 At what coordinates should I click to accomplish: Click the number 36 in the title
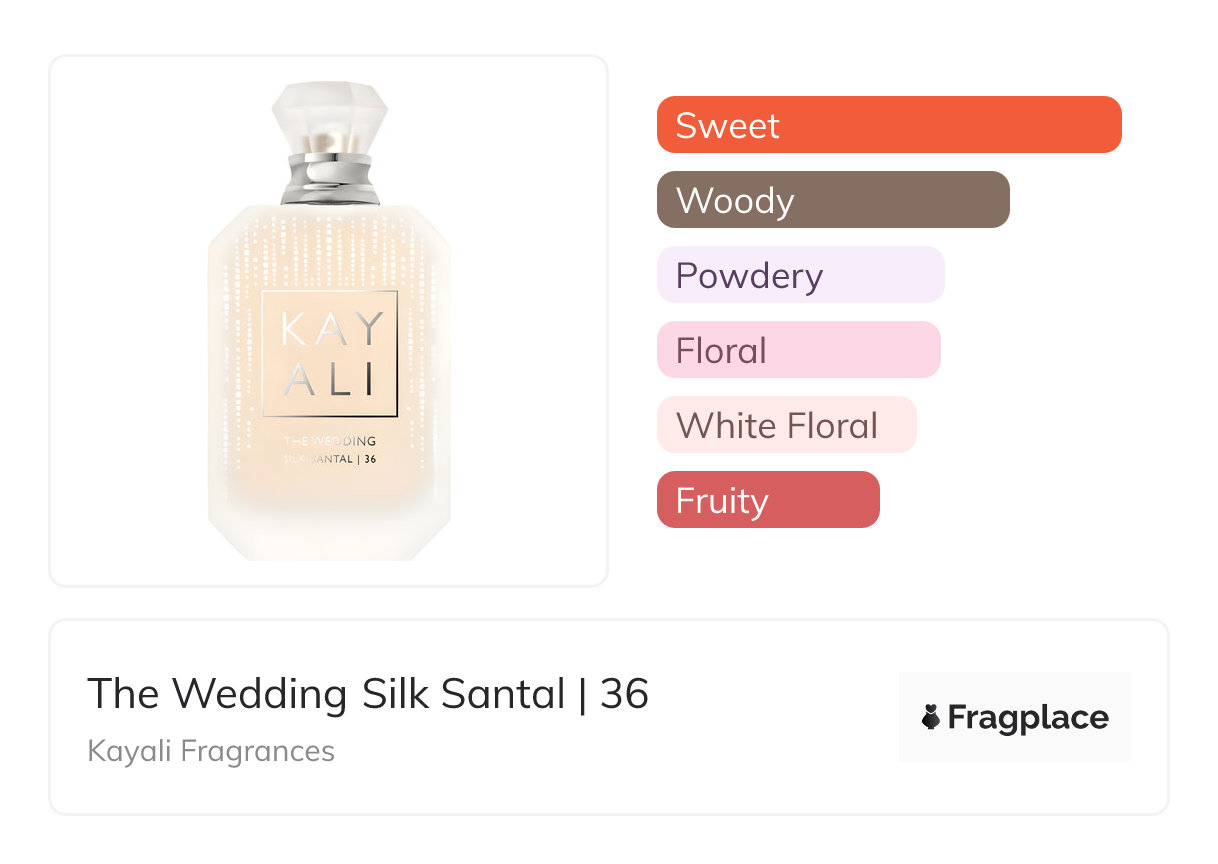click(x=625, y=693)
